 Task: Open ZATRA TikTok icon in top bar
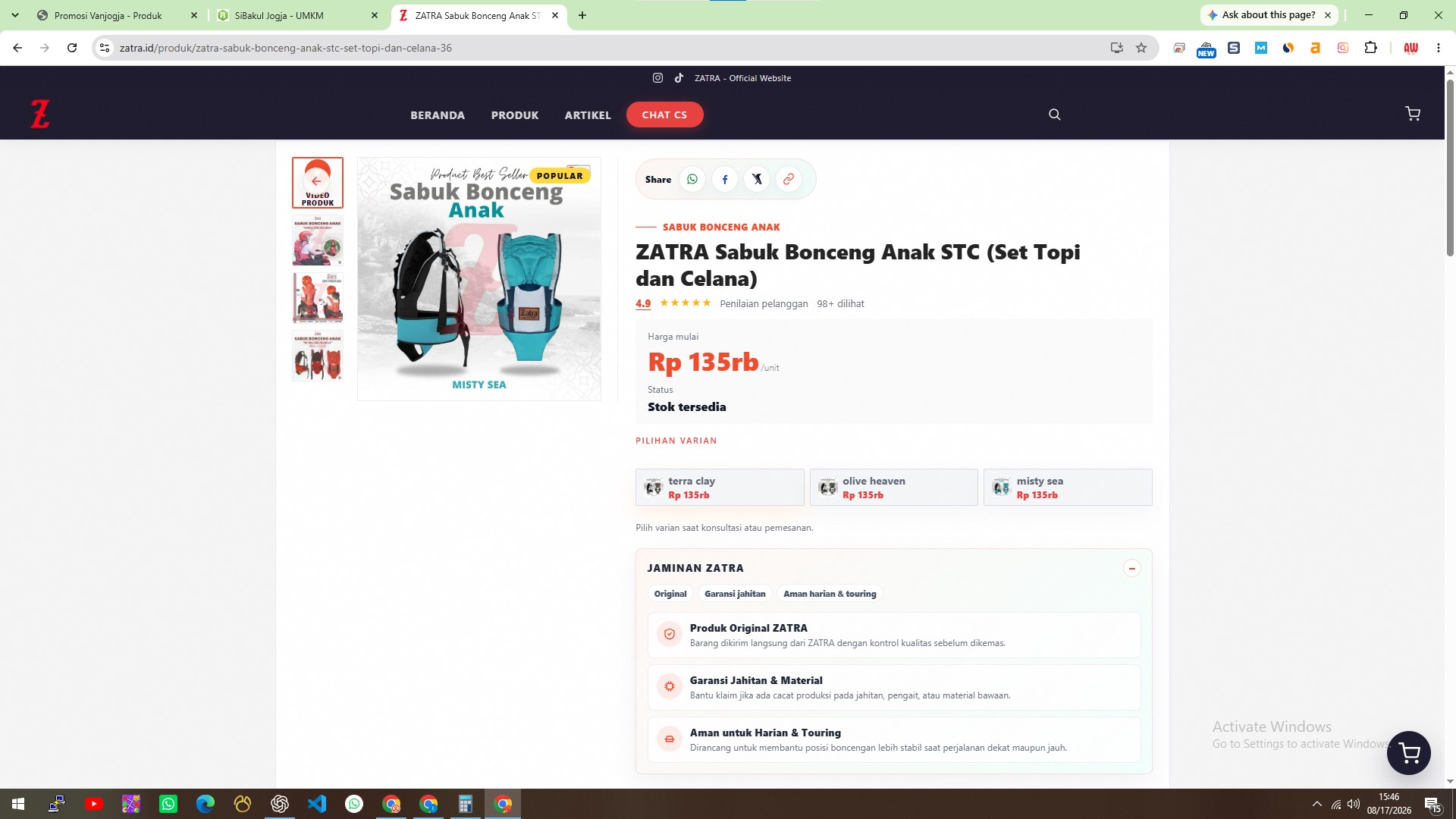pos(679,78)
